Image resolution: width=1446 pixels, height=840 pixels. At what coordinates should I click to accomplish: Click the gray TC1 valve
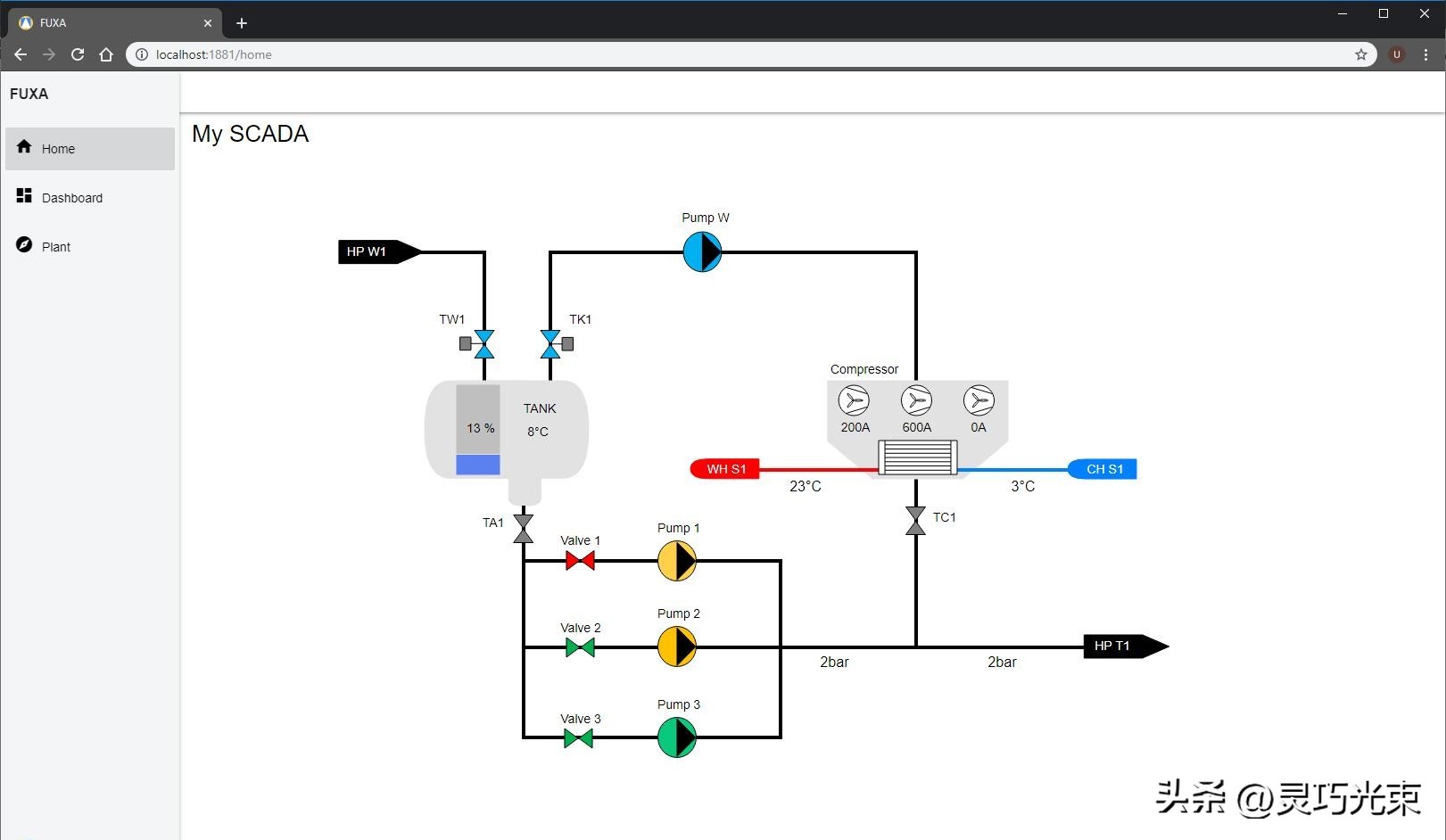pos(915,521)
